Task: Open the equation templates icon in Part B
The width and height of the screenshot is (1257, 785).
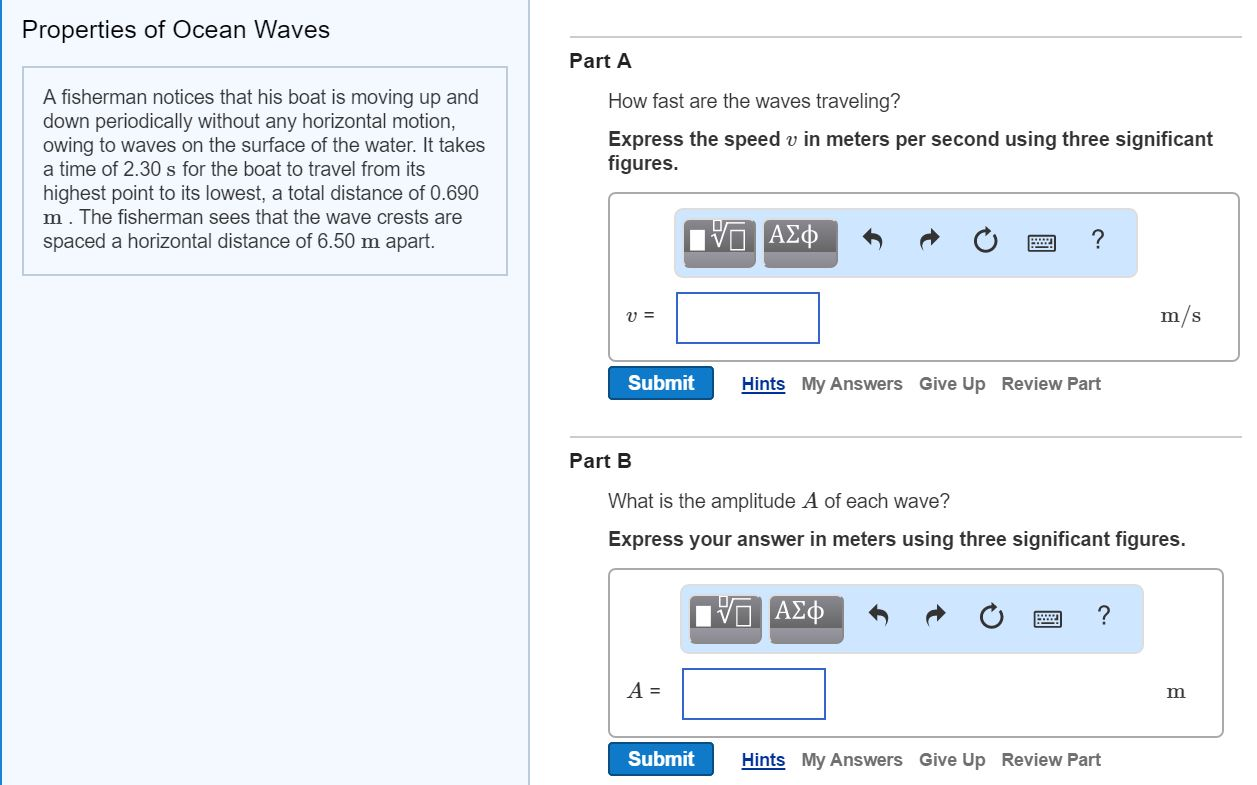Action: (x=723, y=616)
